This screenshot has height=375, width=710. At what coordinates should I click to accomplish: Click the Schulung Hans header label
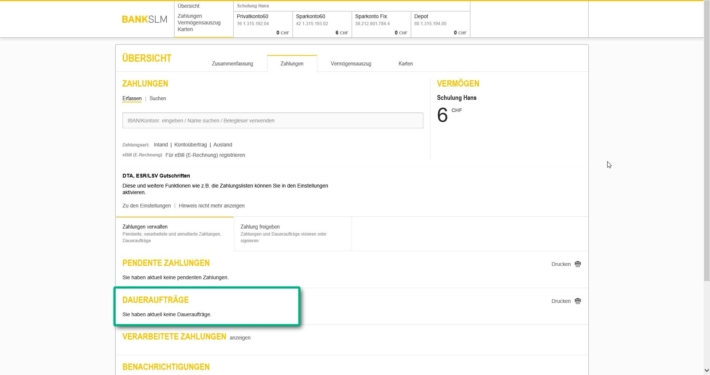click(x=253, y=6)
